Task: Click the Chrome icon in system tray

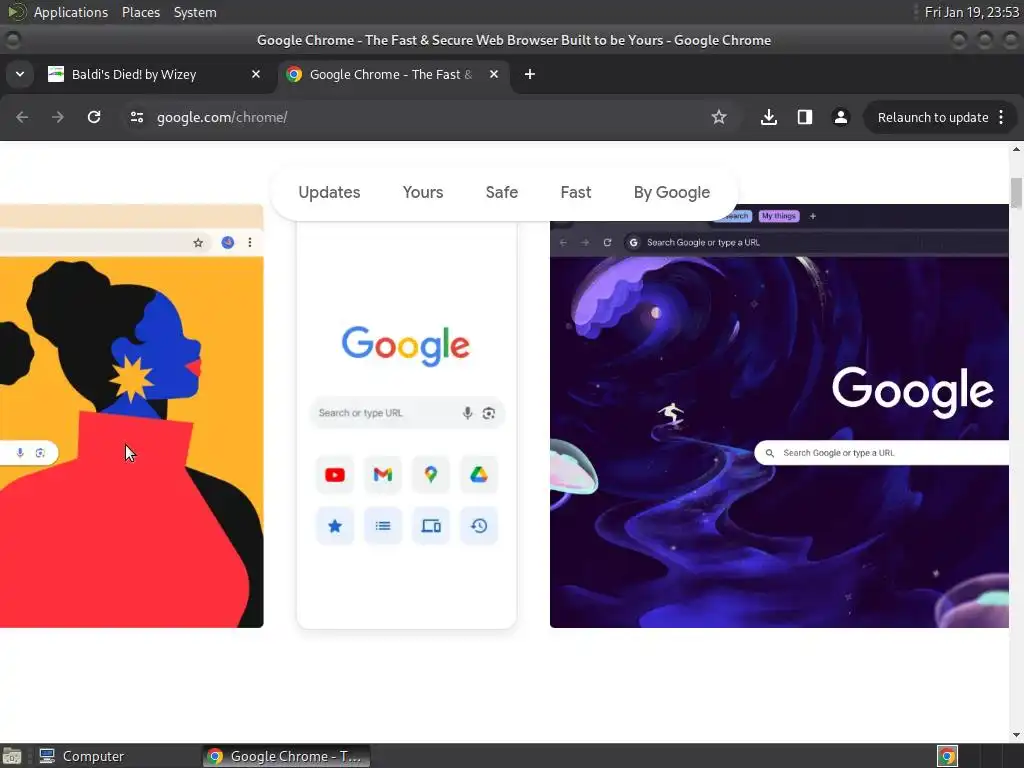Action: point(947,756)
